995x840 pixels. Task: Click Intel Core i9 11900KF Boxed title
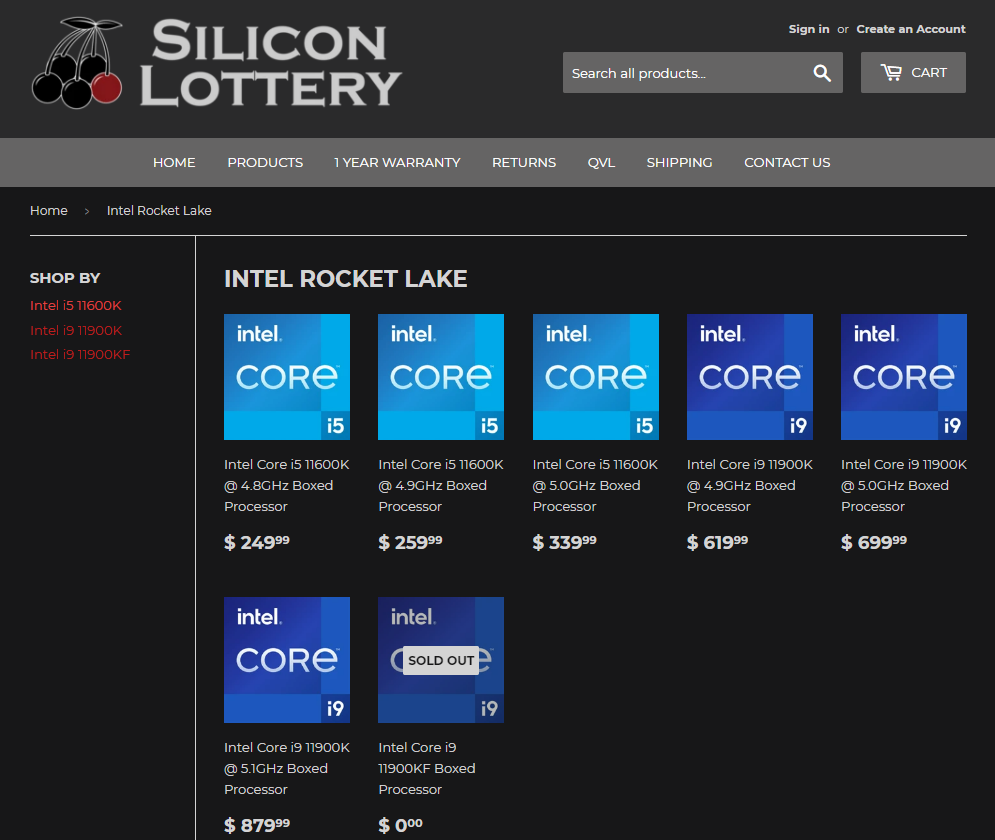click(427, 768)
